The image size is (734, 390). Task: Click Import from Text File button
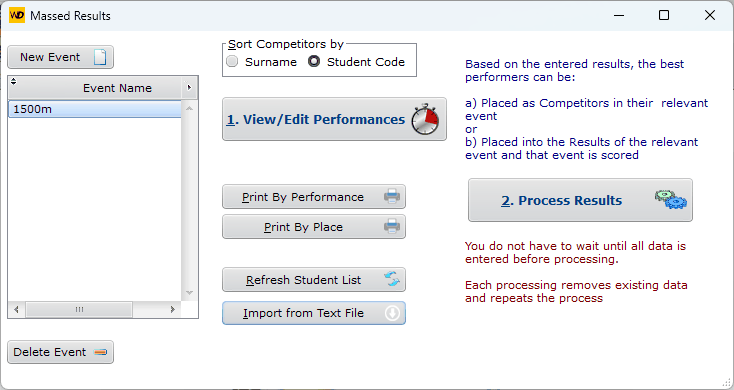314,313
